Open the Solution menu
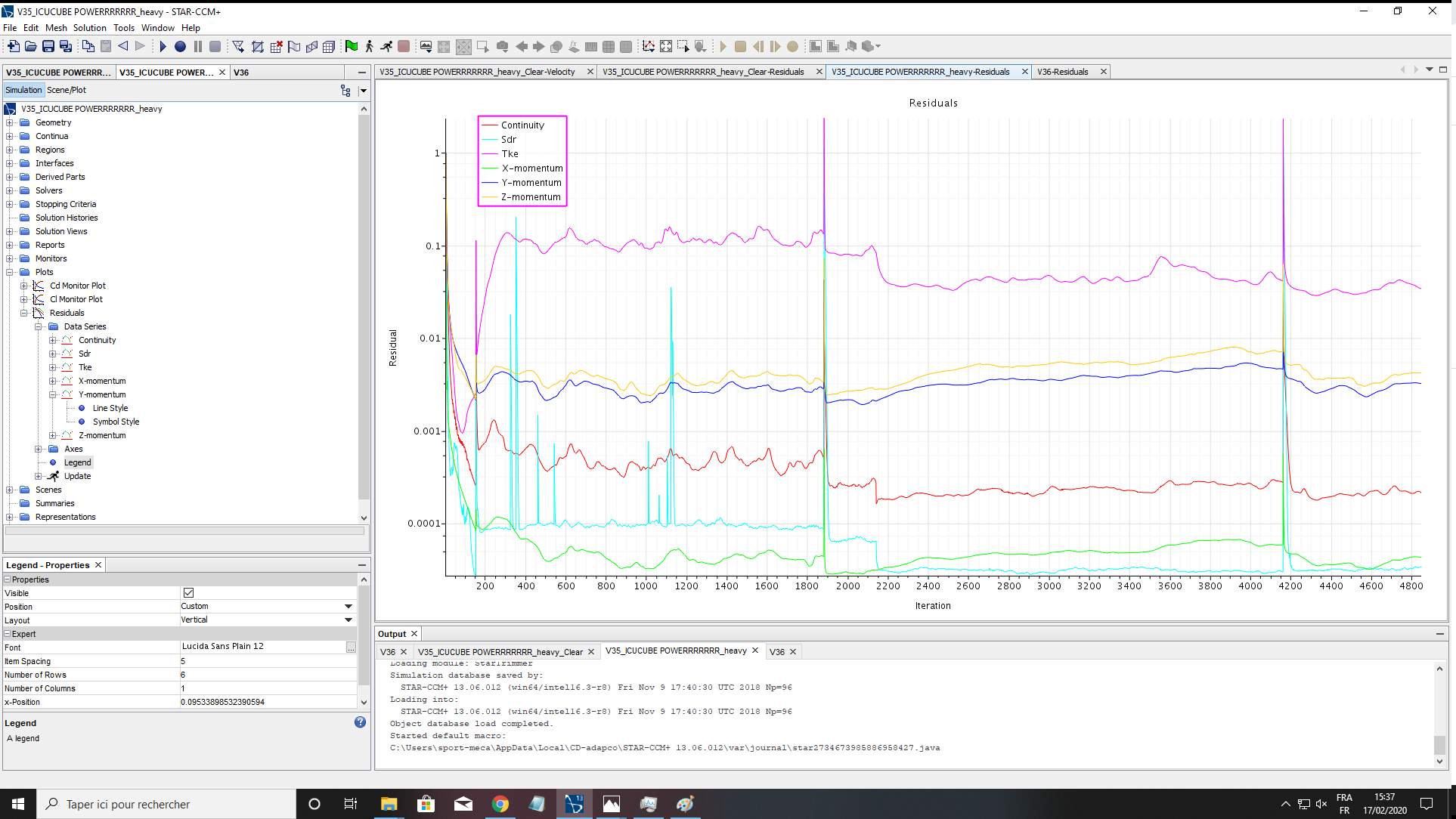The height and width of the screenshot is (819, 1456). click(x=89, y=28)
